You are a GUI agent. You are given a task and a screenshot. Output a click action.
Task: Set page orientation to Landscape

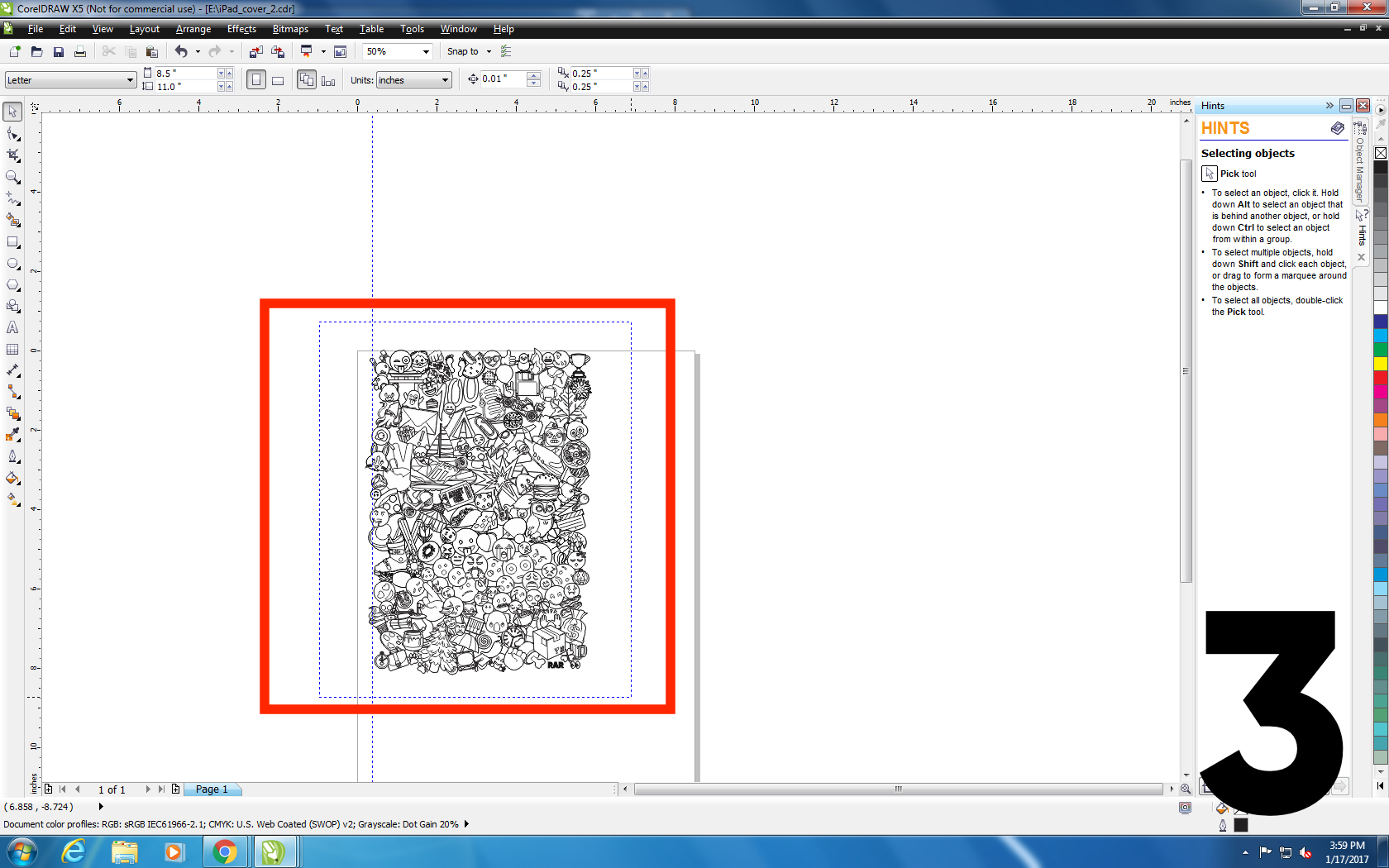(x=278, y=80)
